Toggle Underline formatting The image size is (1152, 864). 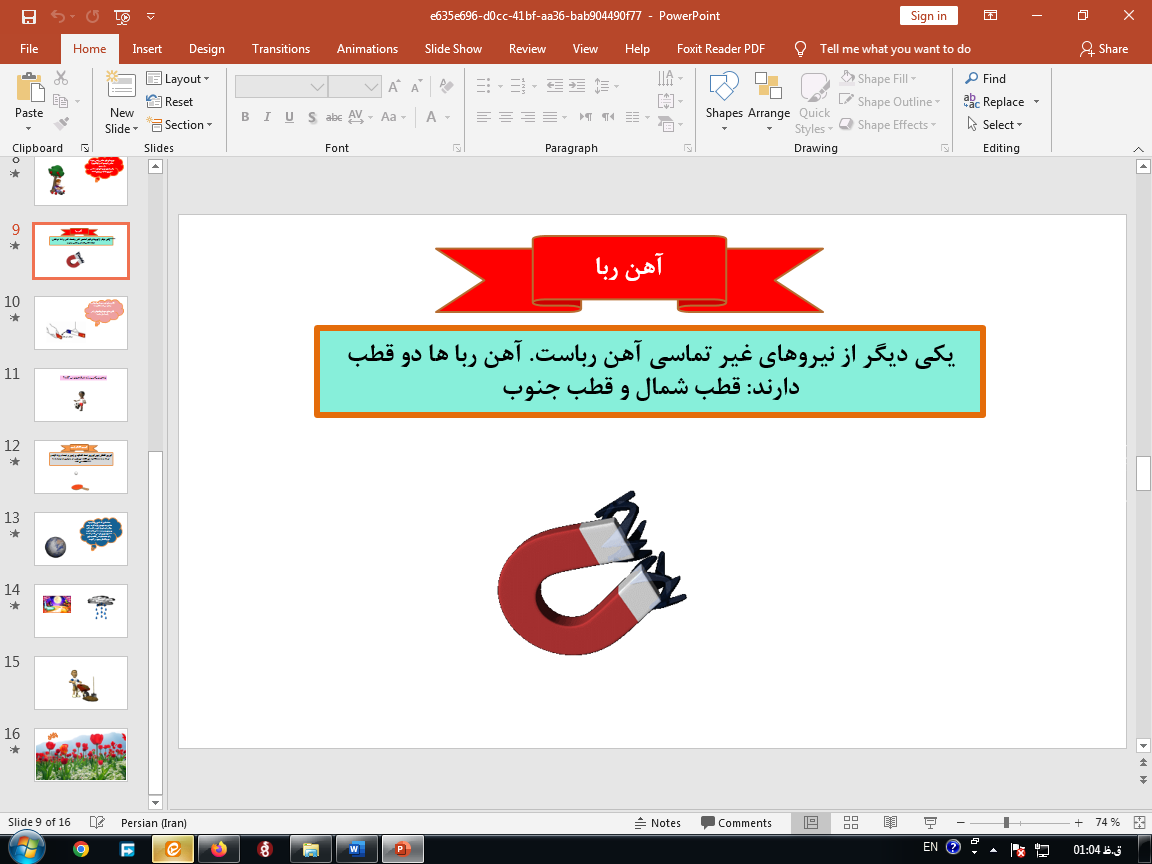(x=289, y=117)
